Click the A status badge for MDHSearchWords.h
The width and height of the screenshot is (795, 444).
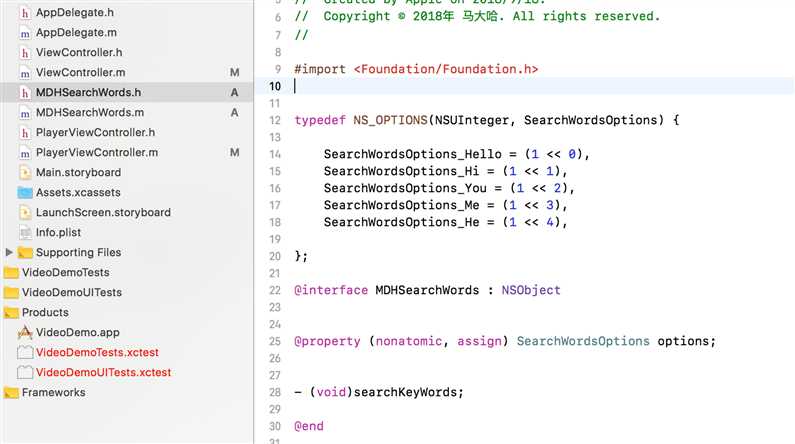click(x=234, y=92)
